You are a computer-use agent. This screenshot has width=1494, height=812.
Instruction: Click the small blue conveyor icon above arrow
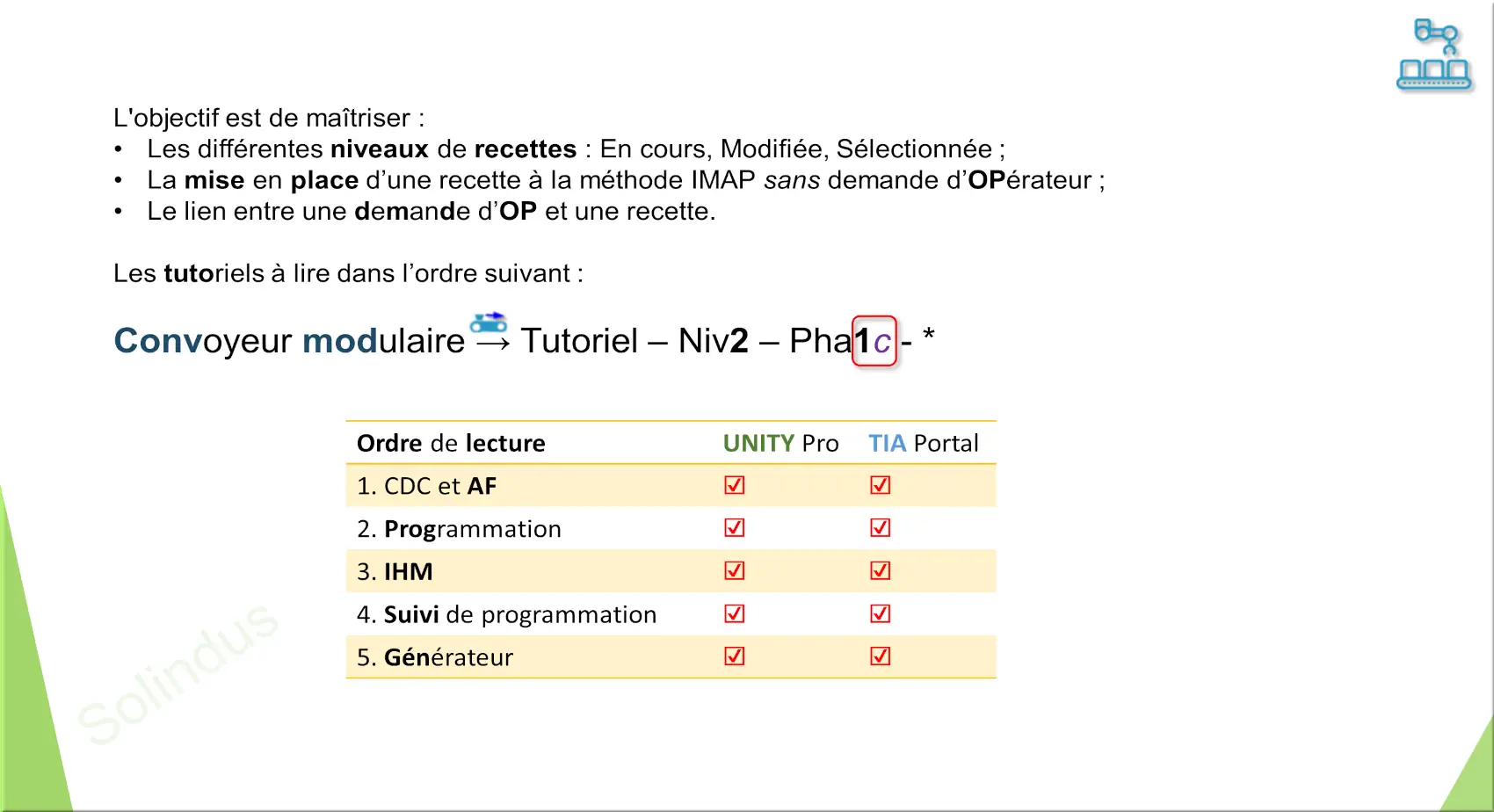point(489,323)
